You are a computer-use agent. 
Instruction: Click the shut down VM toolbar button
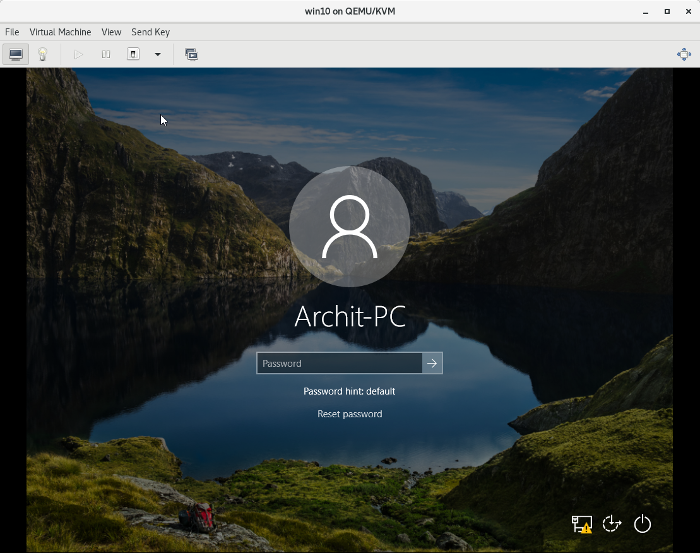(133, 54)
